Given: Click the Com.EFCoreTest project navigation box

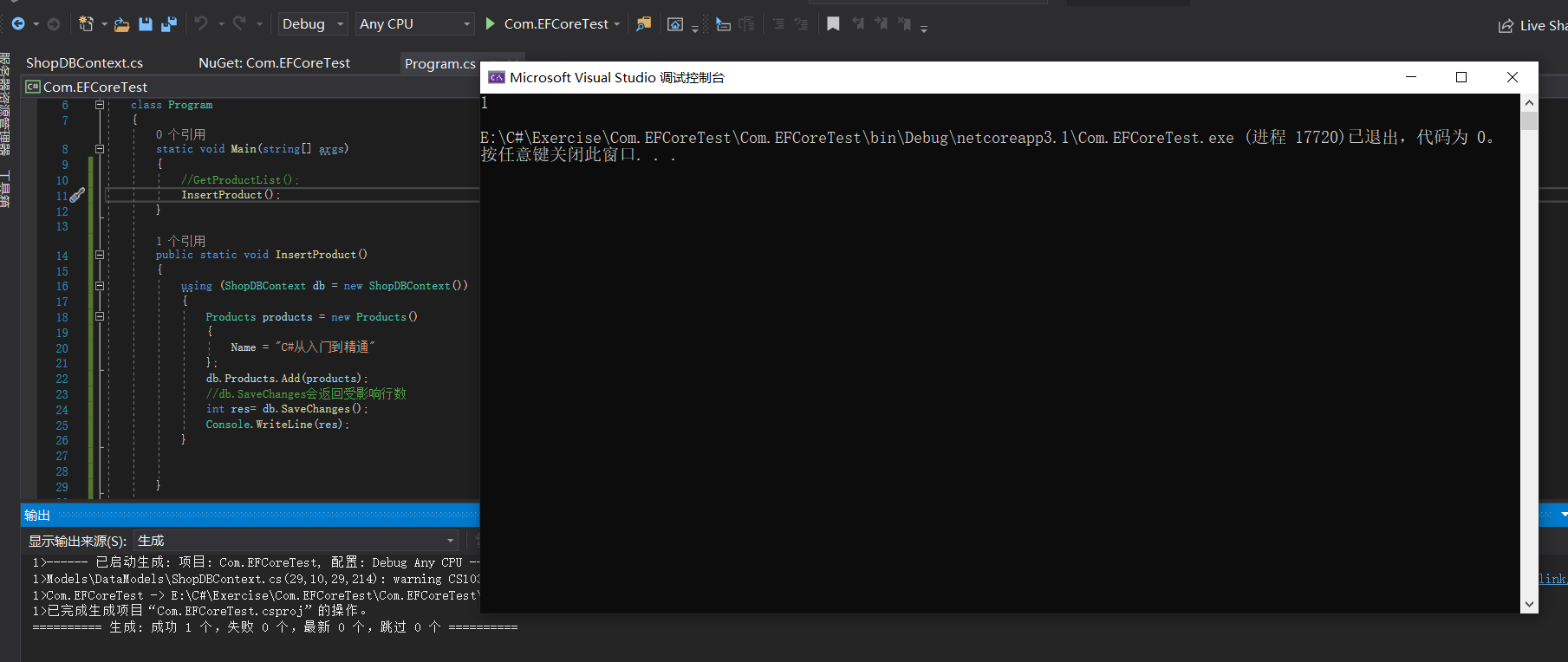Looking at the screenshot, I should (x=251, y=87).
